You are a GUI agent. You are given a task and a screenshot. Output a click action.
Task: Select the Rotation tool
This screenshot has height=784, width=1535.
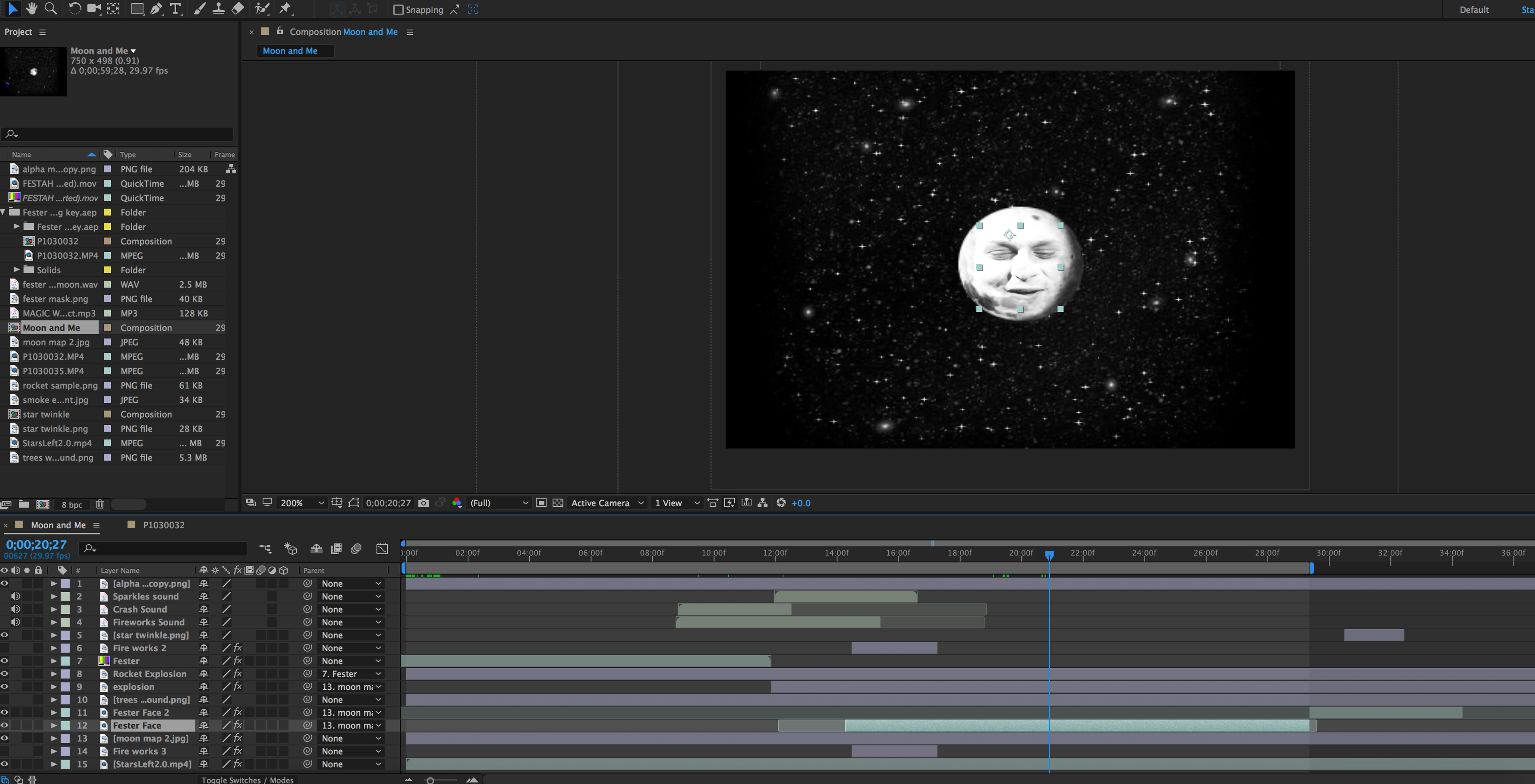coord(74,8)
